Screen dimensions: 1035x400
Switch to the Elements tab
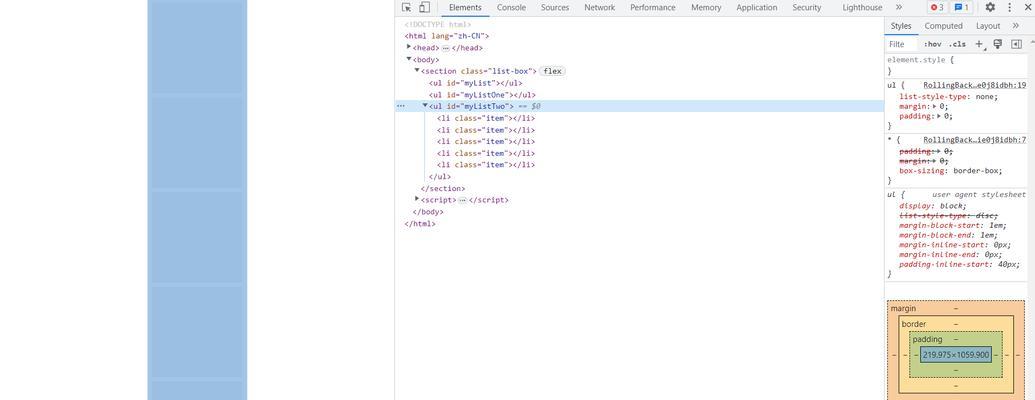pos(465,7)
